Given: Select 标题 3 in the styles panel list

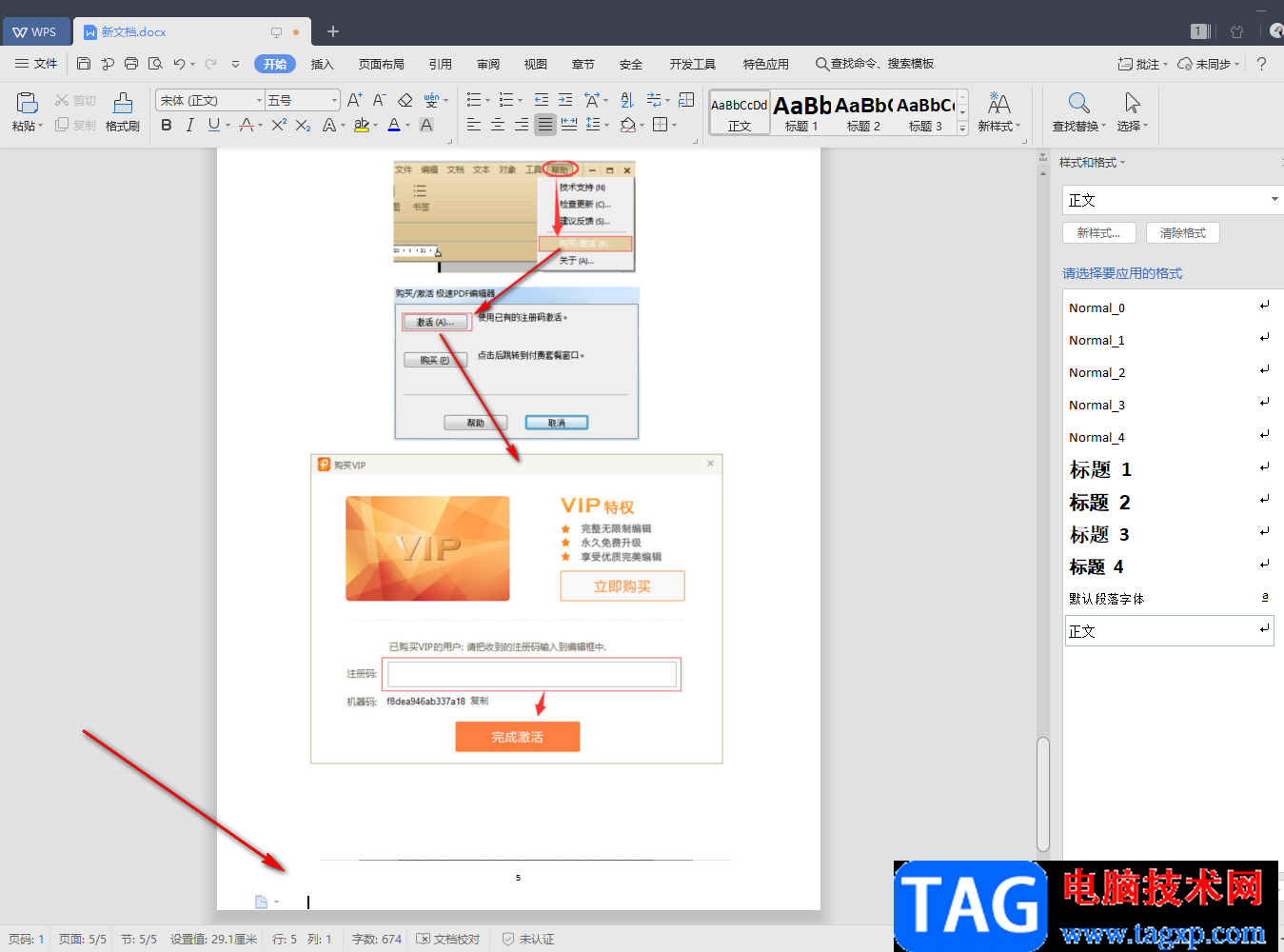Looking at the screenshot, I should tap(1168, 534).
